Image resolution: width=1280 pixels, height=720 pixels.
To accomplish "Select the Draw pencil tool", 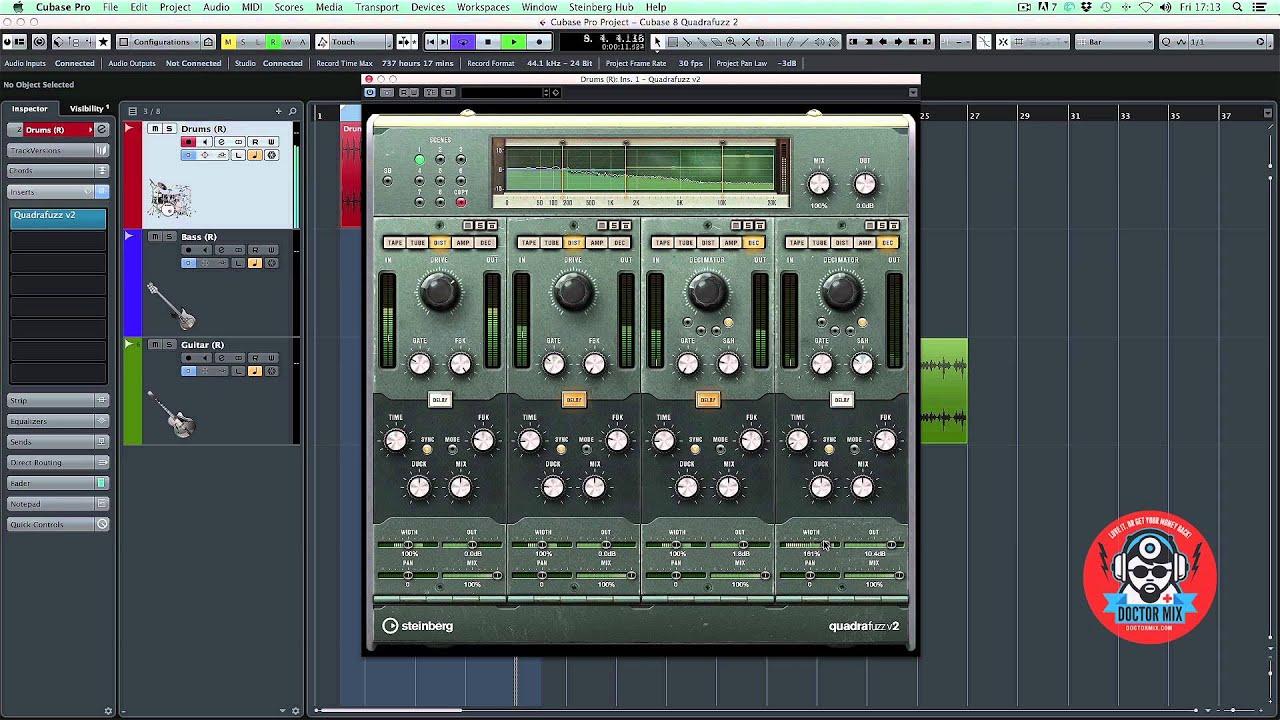I will pyautogui.click(x=790, y=42).
